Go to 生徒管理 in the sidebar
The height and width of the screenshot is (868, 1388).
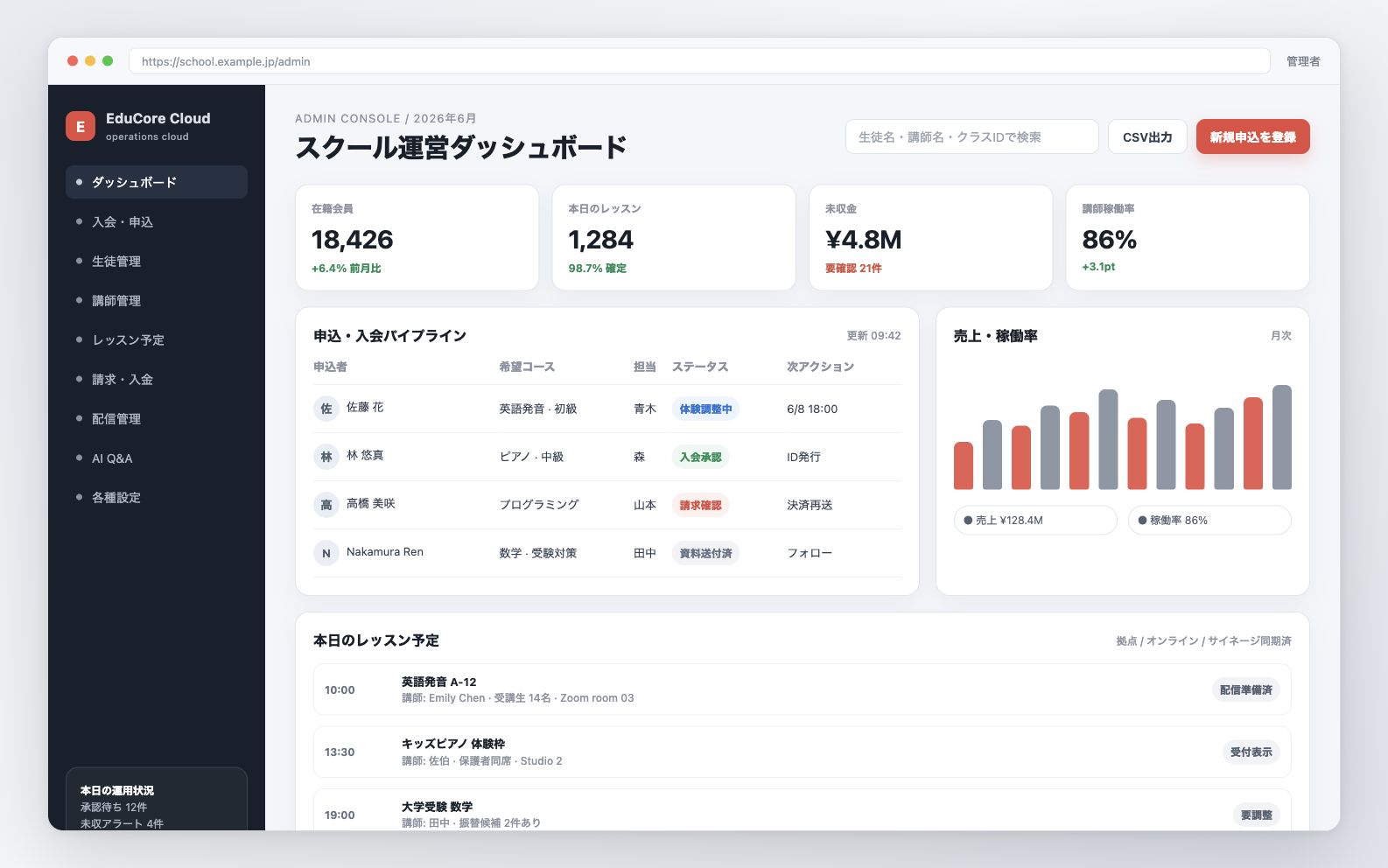coord(157,261)
